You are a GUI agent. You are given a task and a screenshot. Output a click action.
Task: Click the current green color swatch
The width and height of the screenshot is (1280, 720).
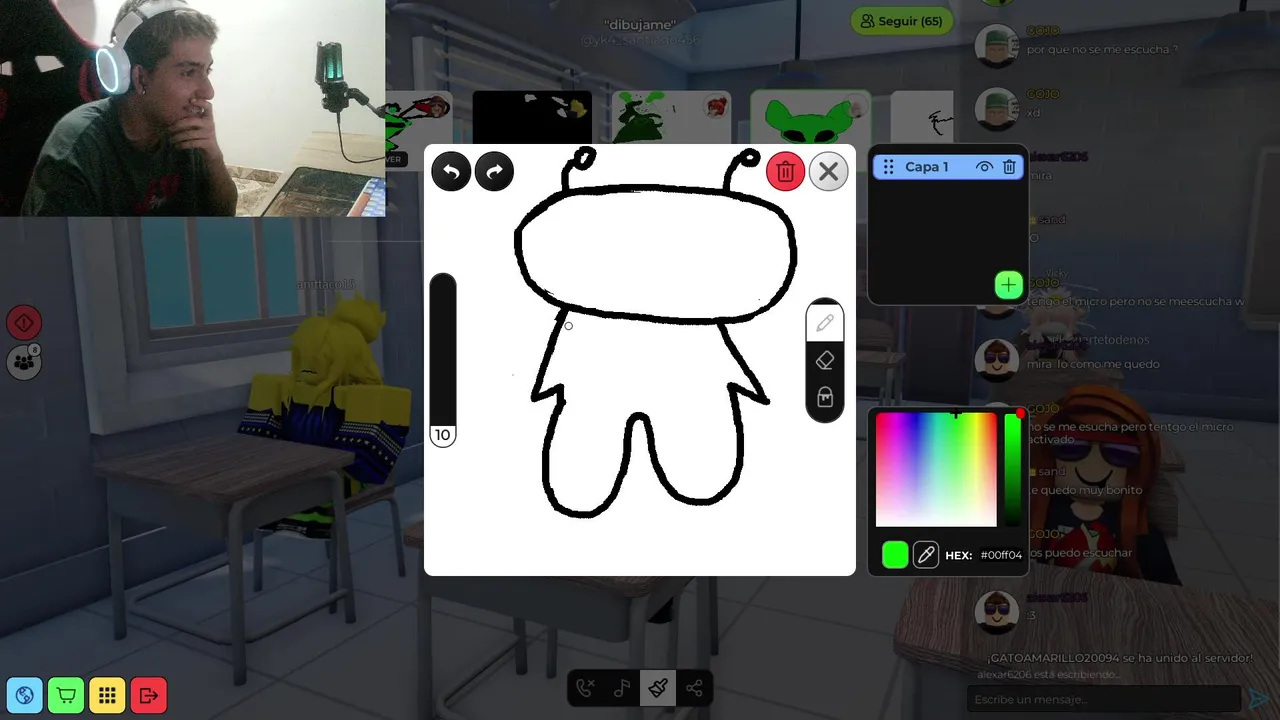(895, 555)
